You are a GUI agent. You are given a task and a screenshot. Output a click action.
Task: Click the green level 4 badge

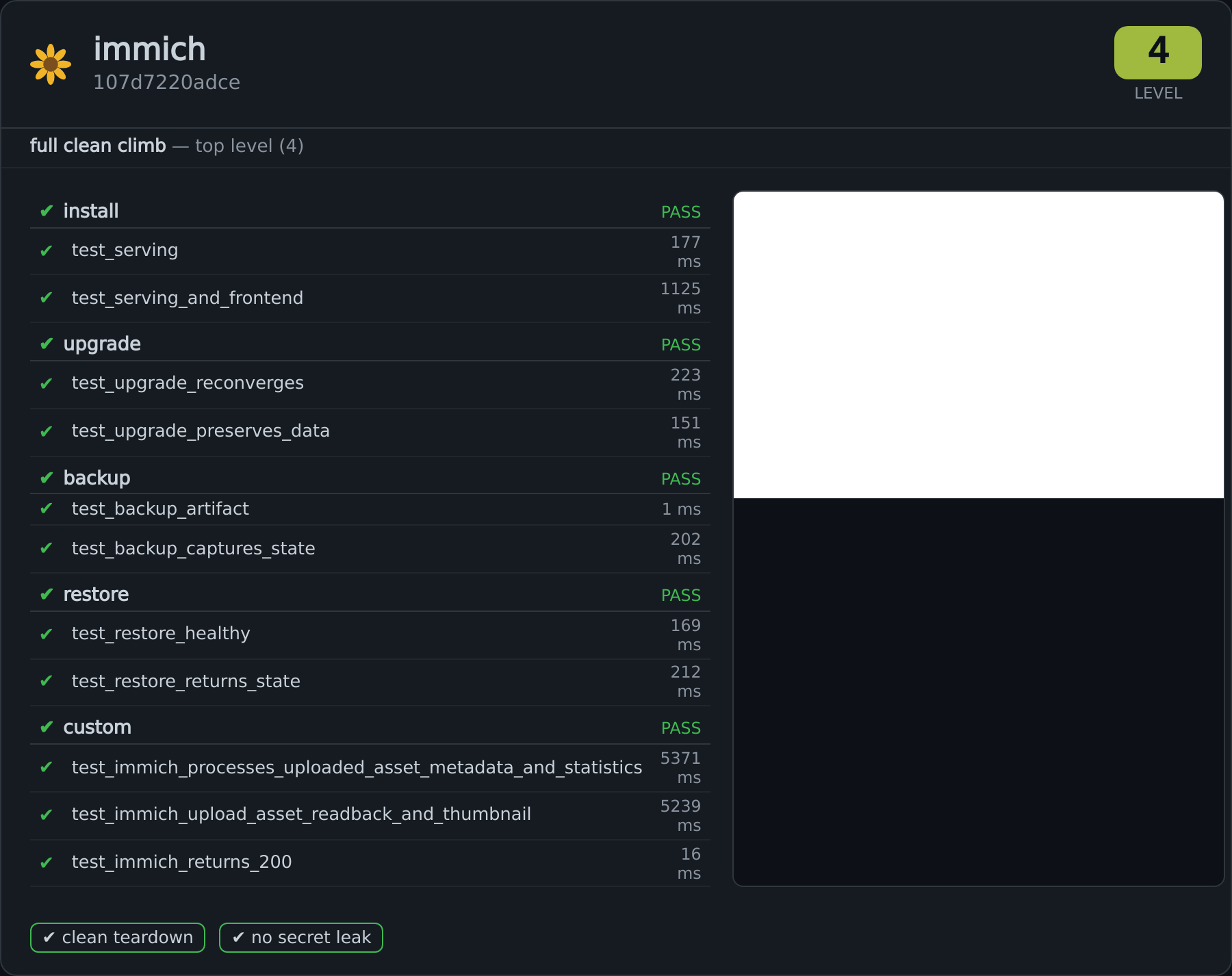1157,53
